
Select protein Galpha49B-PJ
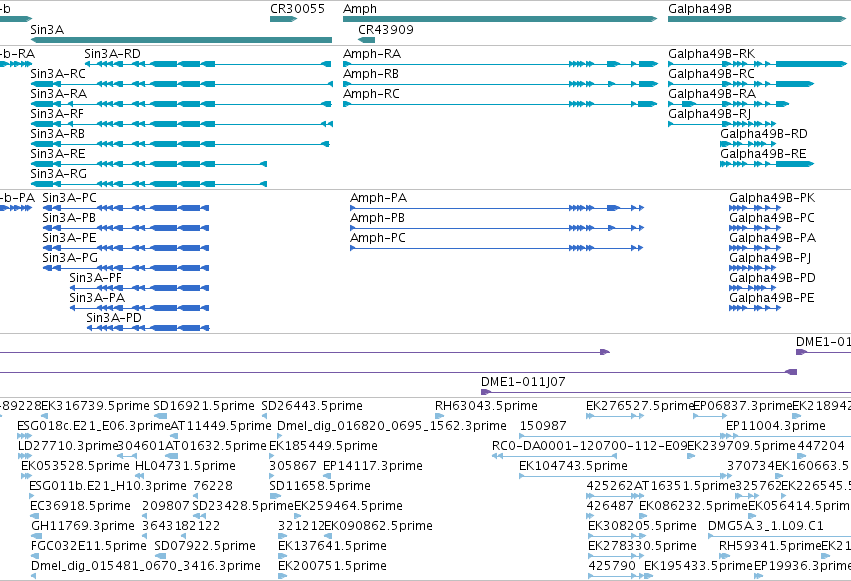[753, 269]
